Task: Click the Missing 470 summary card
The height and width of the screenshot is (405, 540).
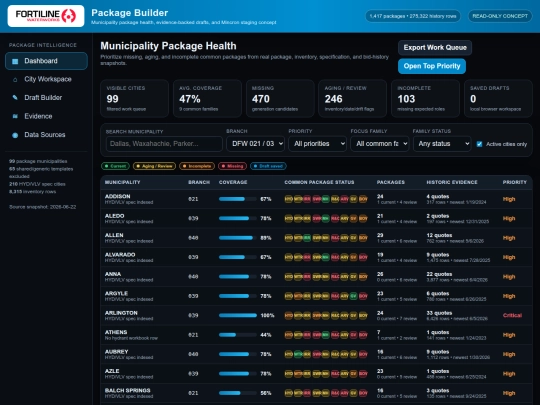Action: (x=280, y=98)
